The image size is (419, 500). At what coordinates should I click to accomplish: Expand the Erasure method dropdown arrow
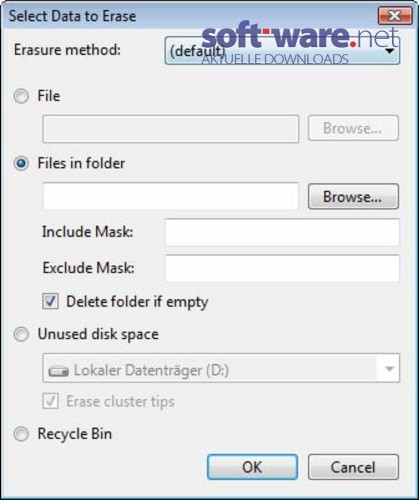[389, 51]
